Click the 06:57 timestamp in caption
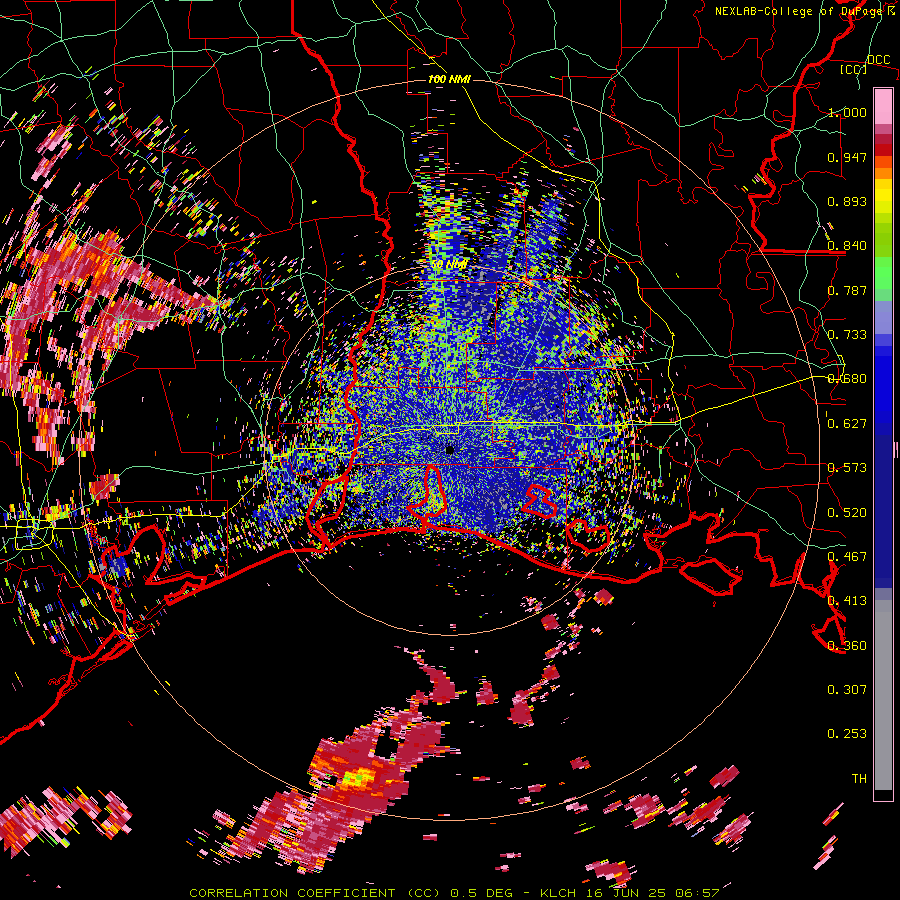 click(697, 893)
